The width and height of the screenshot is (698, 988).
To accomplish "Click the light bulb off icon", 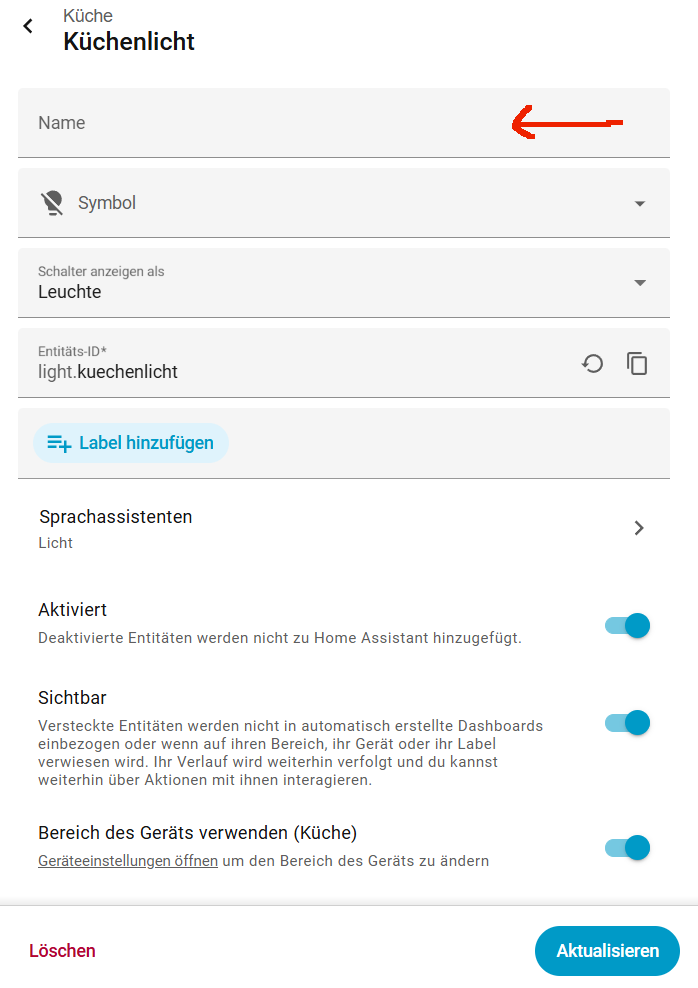I will point(52,203).
